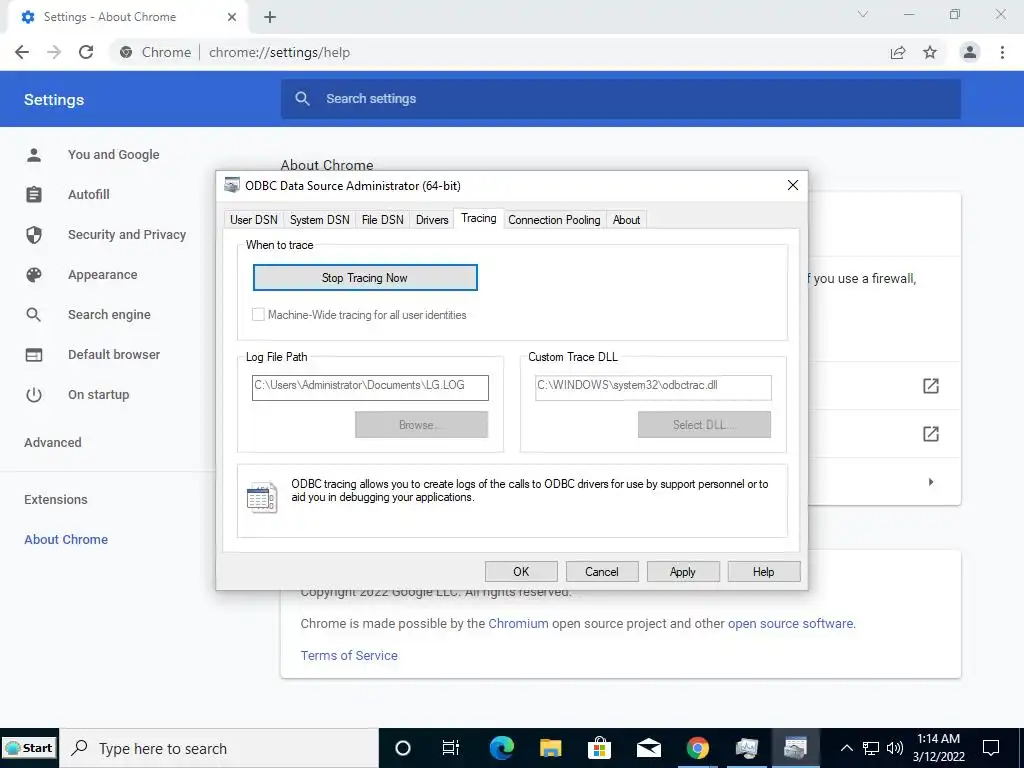Click the ODBC Administrator taskbar icon

click(795, 748)
